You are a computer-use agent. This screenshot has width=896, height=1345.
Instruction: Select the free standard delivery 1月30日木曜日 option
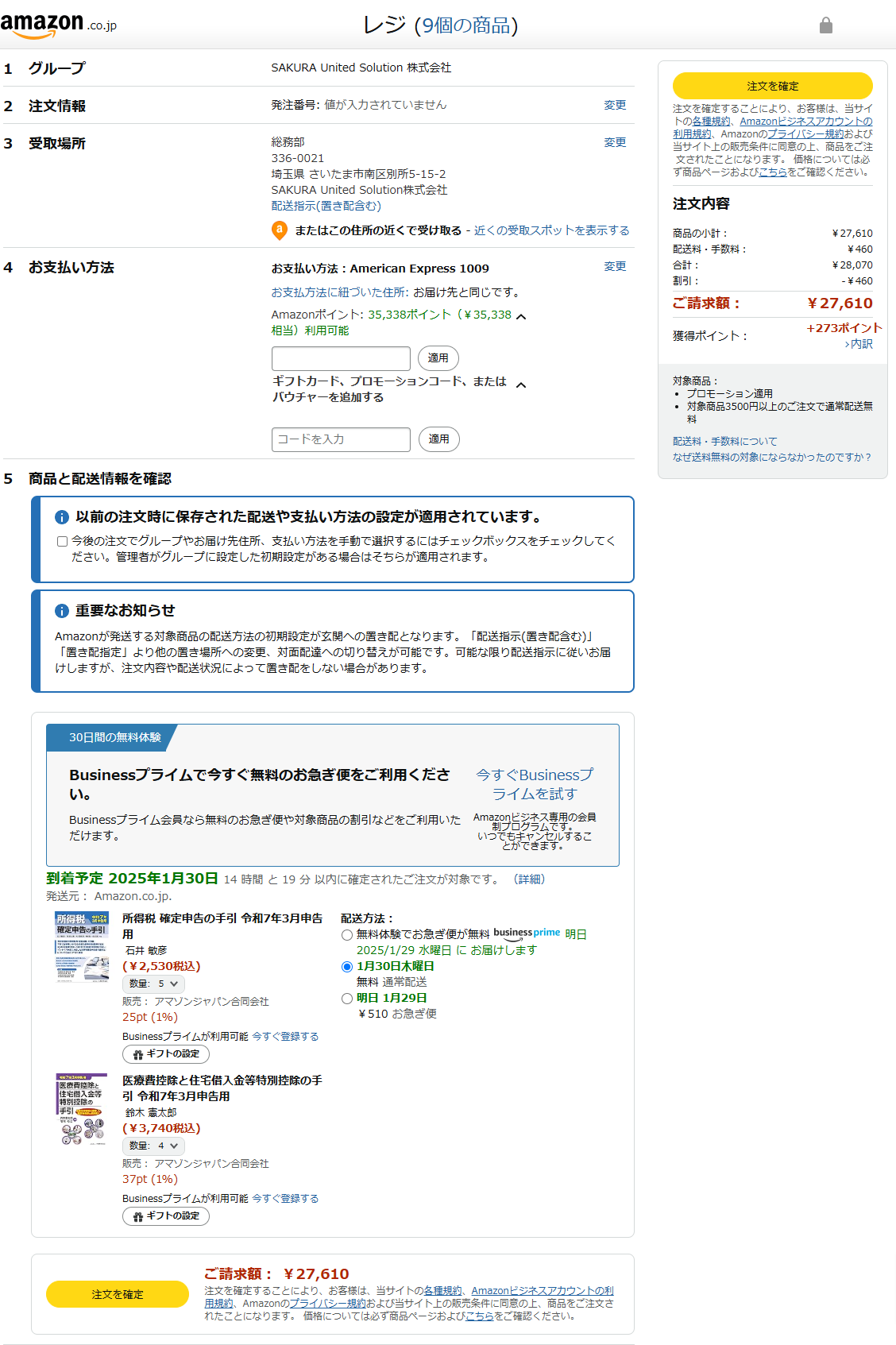(347, 967)
